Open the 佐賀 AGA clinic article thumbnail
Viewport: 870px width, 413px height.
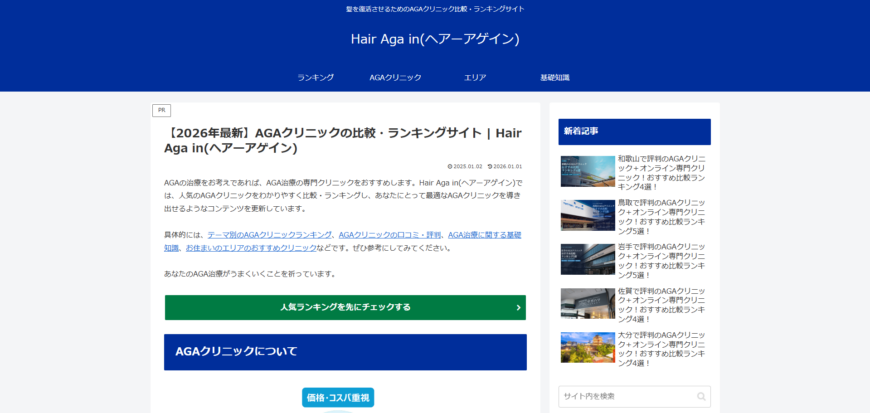click(x=588, y=304)
